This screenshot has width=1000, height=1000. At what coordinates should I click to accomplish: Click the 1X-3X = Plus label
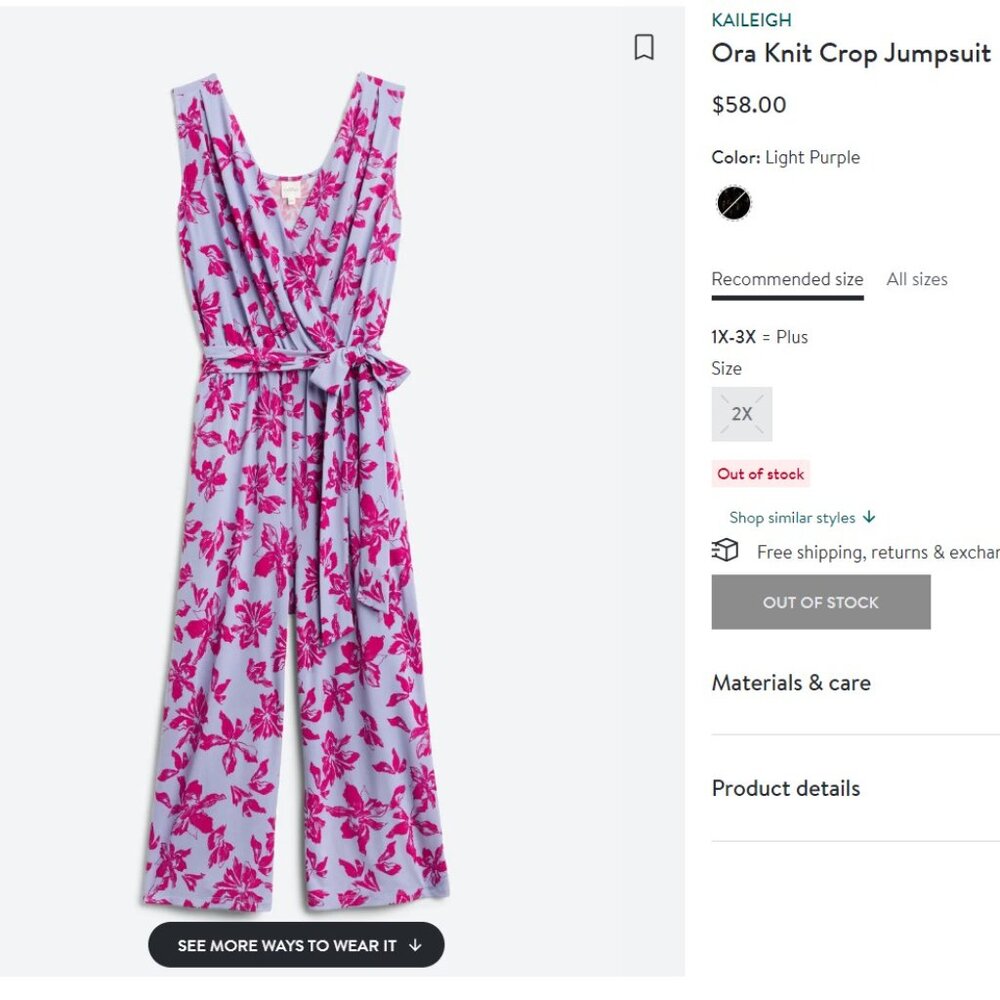[758, 337]
